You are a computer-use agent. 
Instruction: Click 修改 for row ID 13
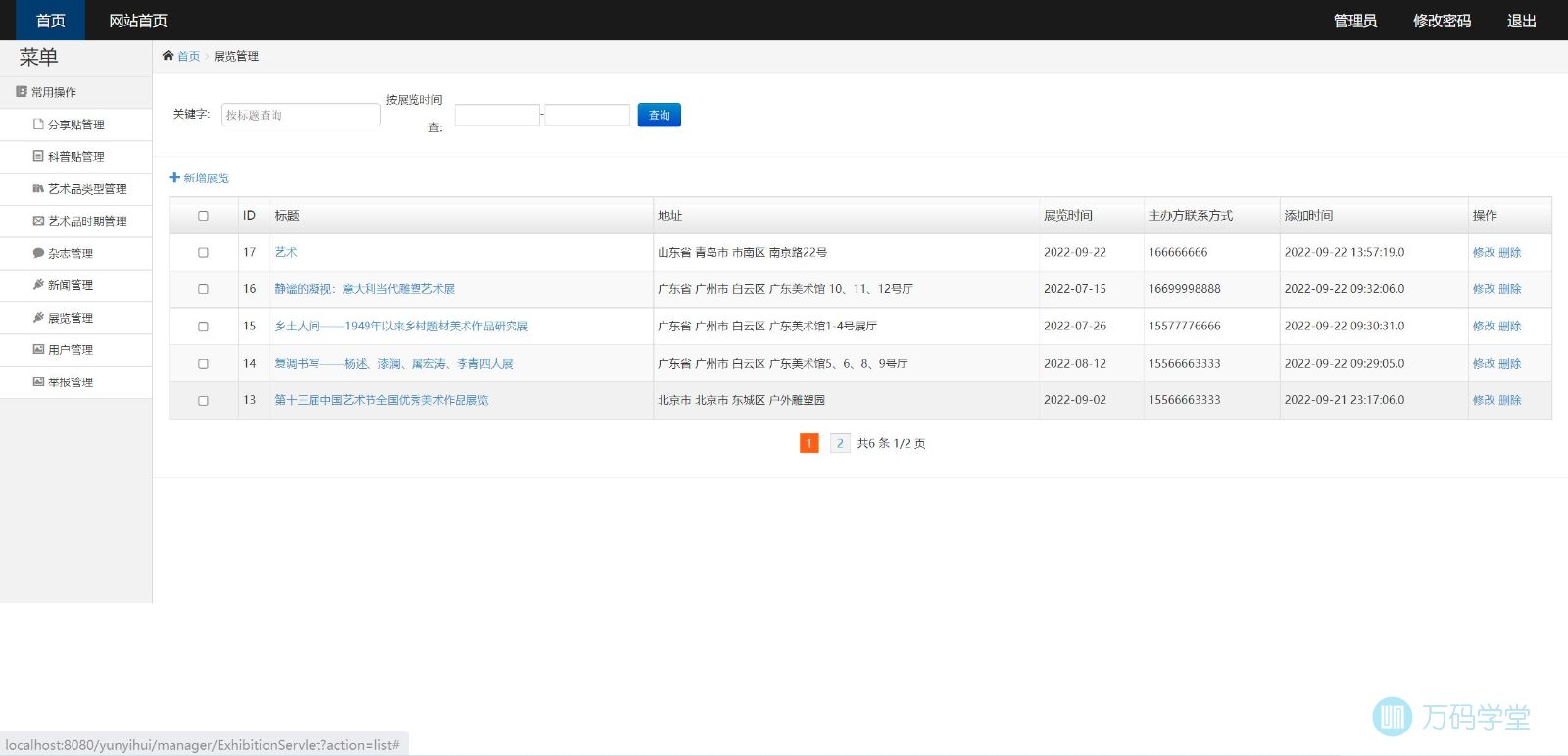pyautogui.click(x=1484, y=400)
